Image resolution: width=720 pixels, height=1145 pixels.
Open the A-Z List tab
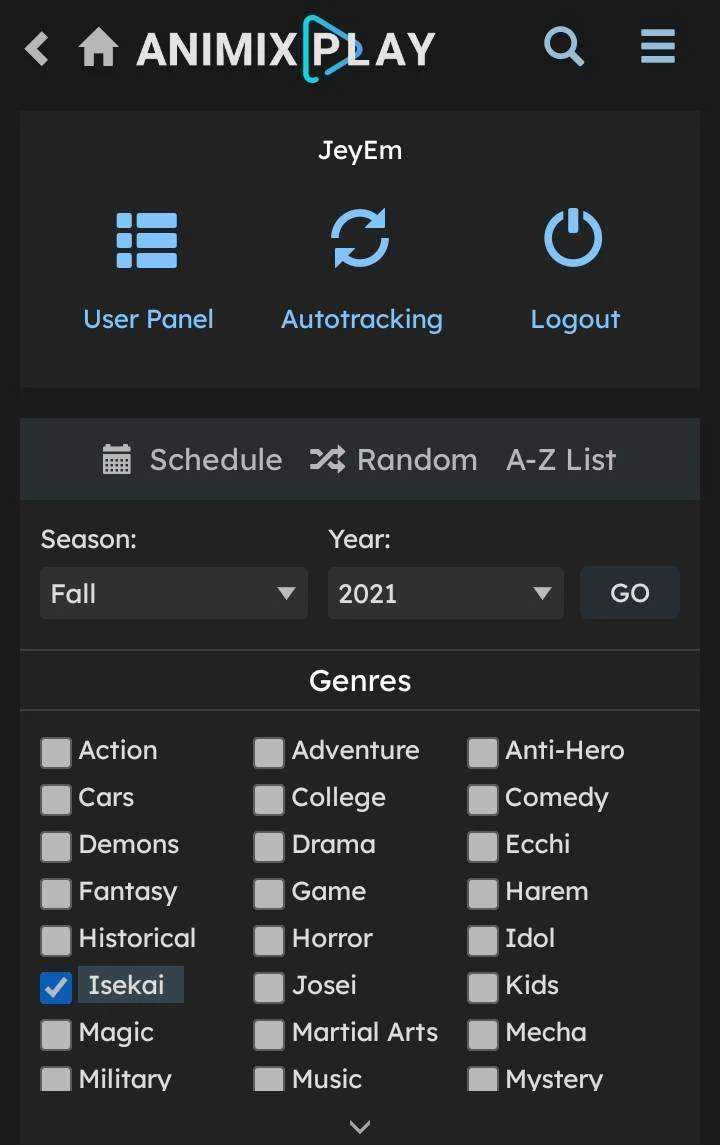click(x=561, y=459)
